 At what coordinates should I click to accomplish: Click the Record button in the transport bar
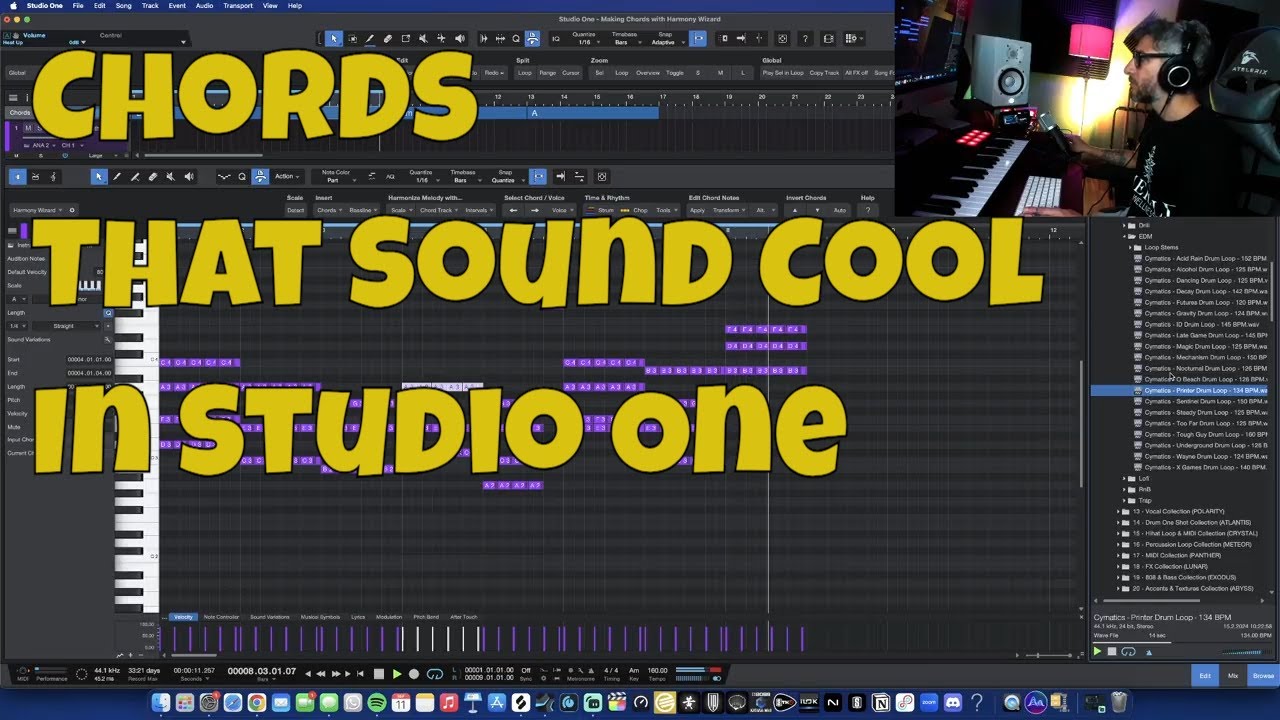coord(415,674)
